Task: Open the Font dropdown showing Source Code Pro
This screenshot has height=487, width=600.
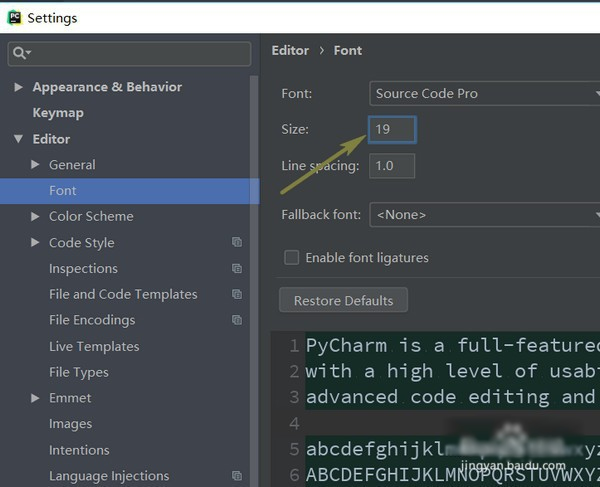Action: 484,94
